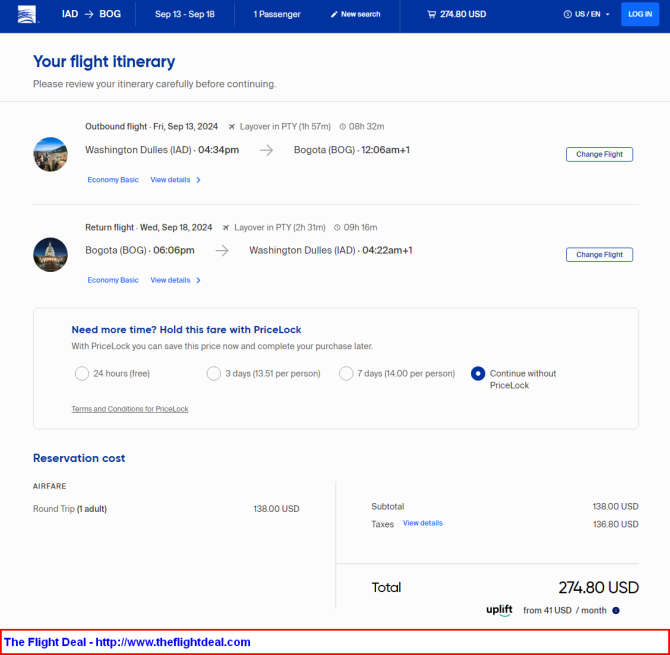The image size is (670, 655).
Task: Click the return flight layover plane icon
Action: (226, 227)
